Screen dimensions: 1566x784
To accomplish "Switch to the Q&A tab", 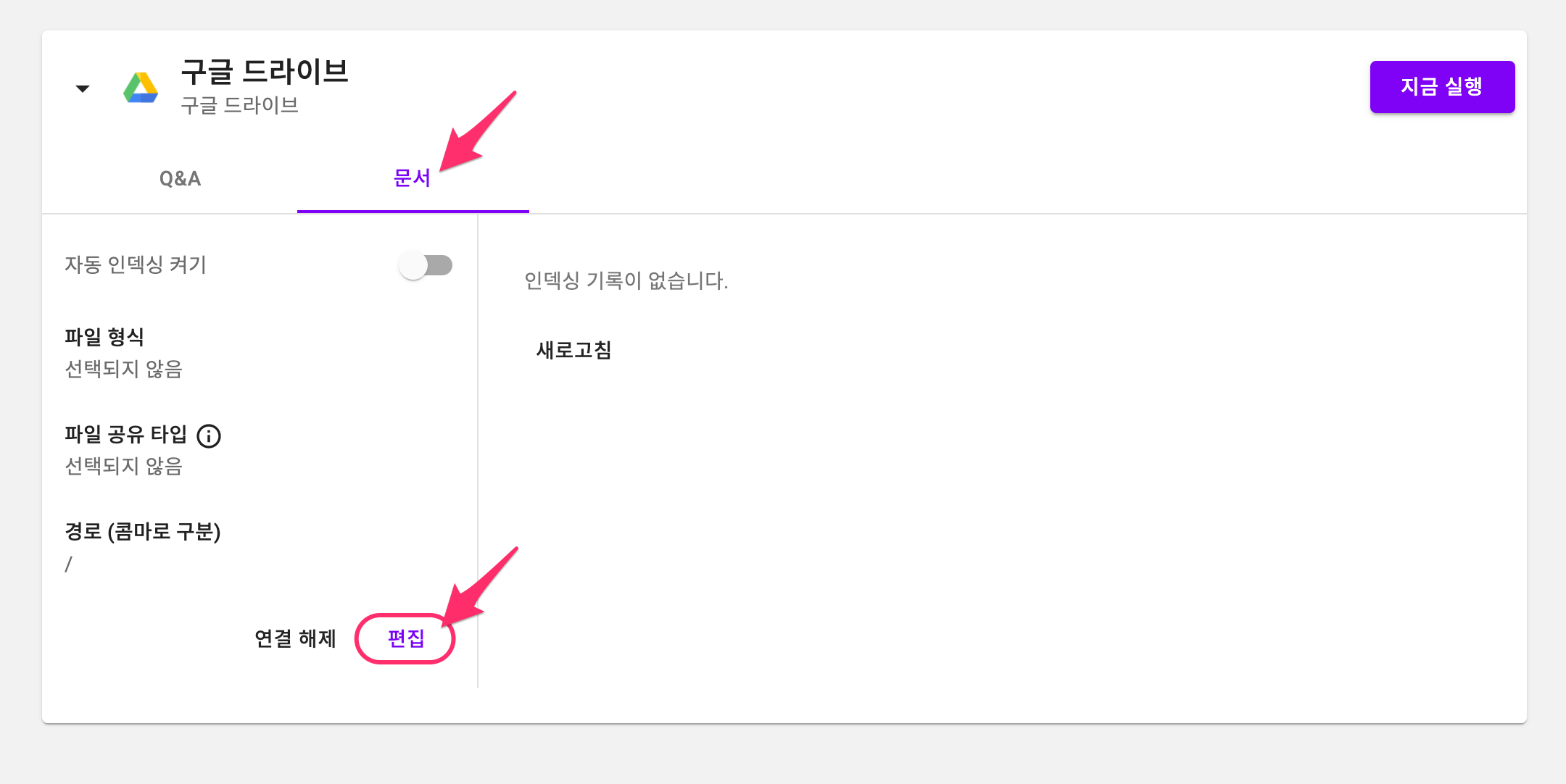I will click(180, 178).
